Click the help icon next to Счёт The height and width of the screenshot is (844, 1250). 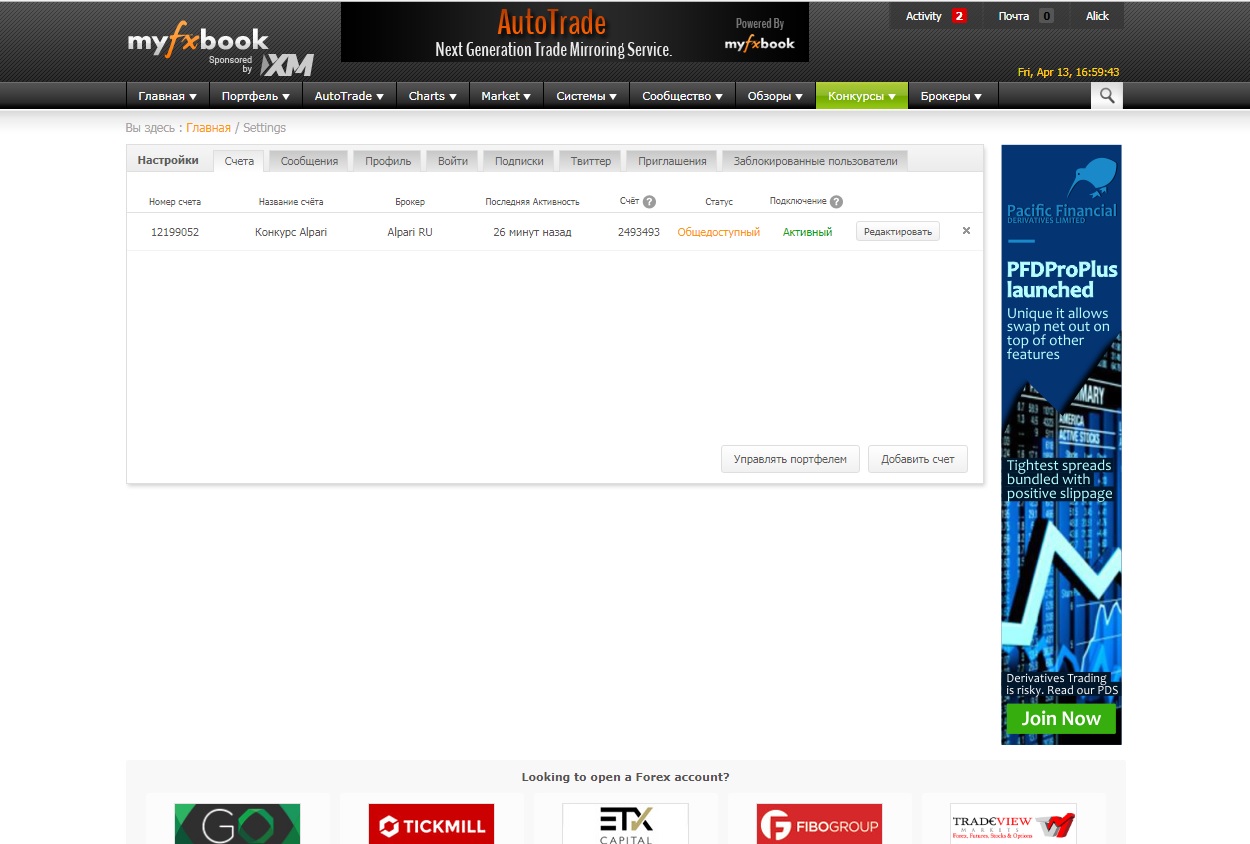coord(649,201)
